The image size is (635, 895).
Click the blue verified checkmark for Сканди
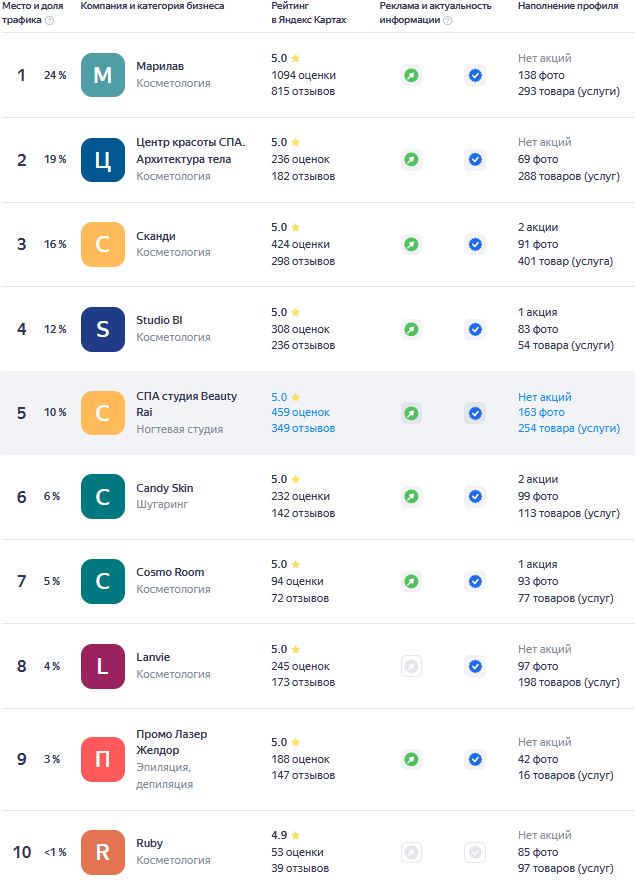point(475,244)
